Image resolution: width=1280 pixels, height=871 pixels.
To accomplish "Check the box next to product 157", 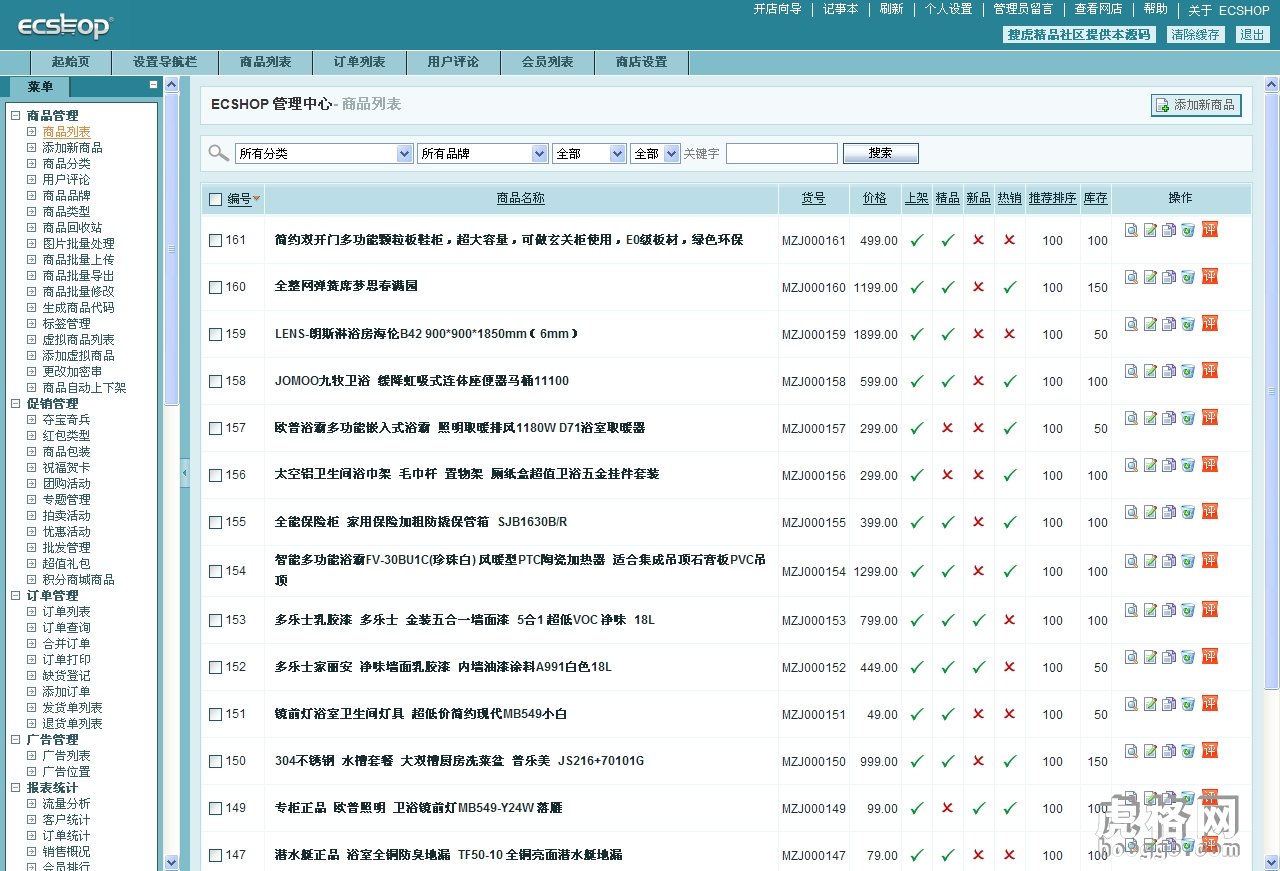I will (x=215, y=428).
